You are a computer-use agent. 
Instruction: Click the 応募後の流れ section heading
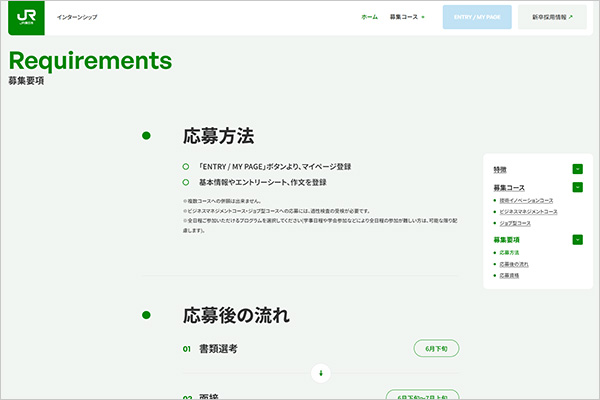click(x=236, y=315)
